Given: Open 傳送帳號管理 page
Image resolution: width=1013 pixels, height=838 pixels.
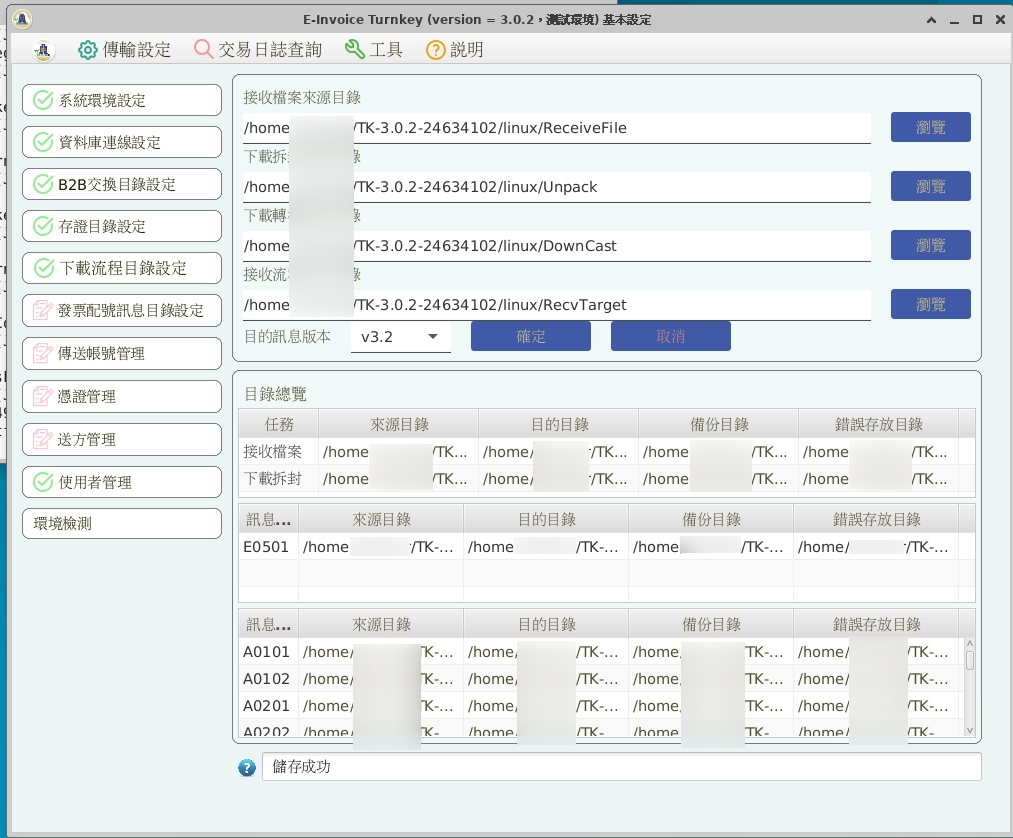Looking at the screenshot, I should click(122, 353).
